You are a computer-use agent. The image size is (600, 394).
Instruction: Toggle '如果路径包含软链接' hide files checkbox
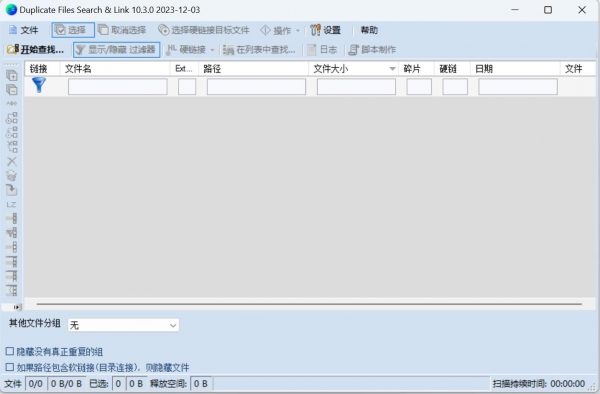(x=10, y=367)
